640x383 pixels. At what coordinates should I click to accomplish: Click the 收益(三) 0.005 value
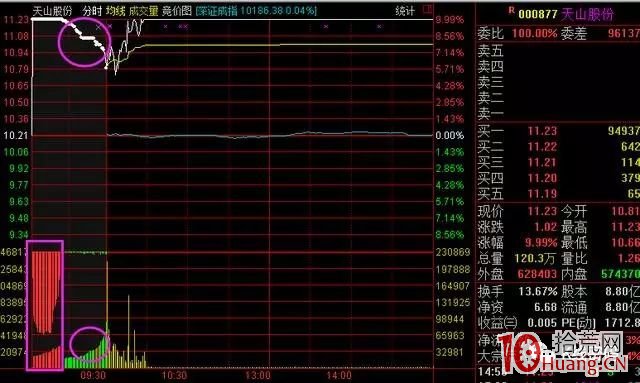coord(542,323)
